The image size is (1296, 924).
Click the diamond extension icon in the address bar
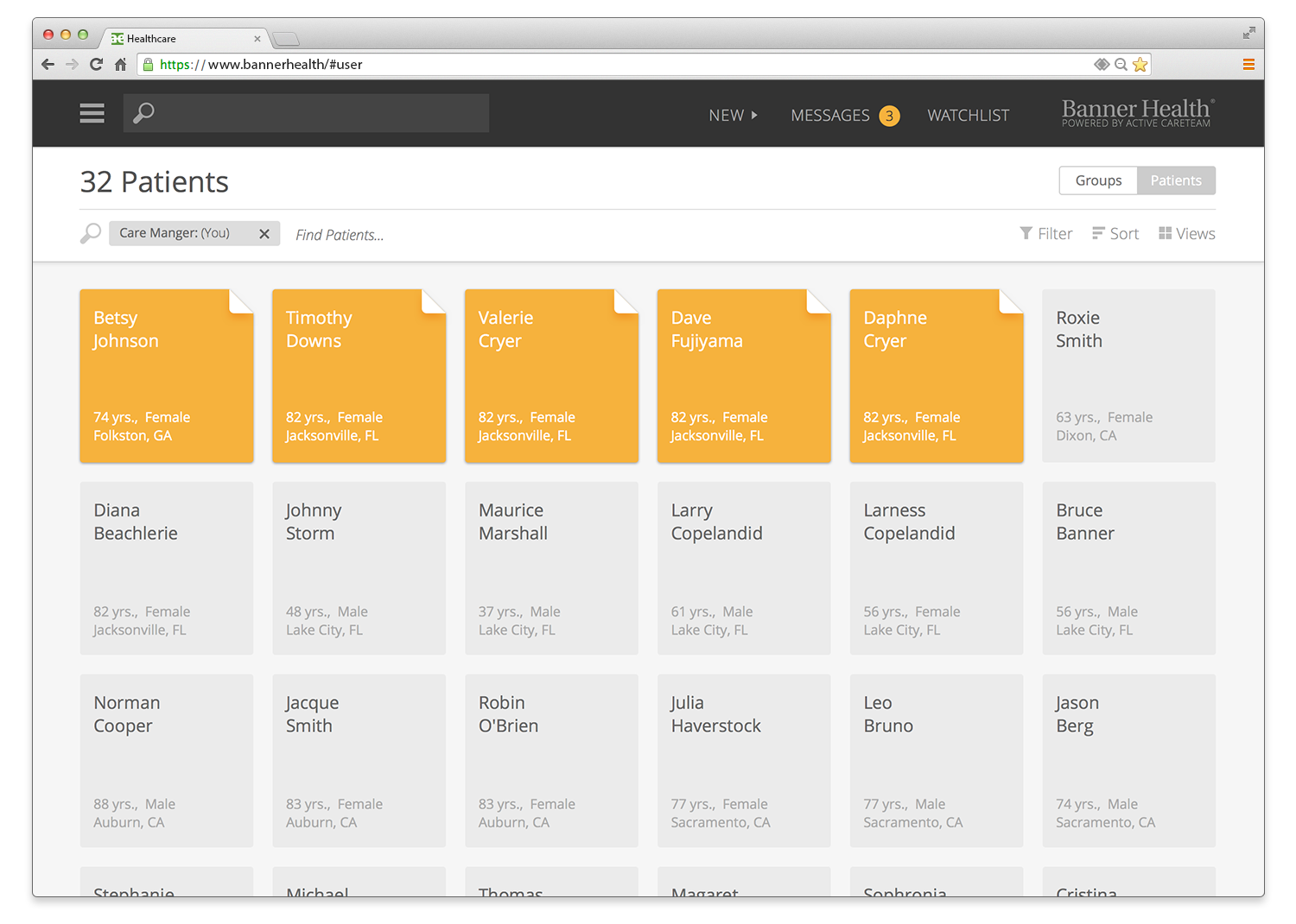[x=1102, y=64]
